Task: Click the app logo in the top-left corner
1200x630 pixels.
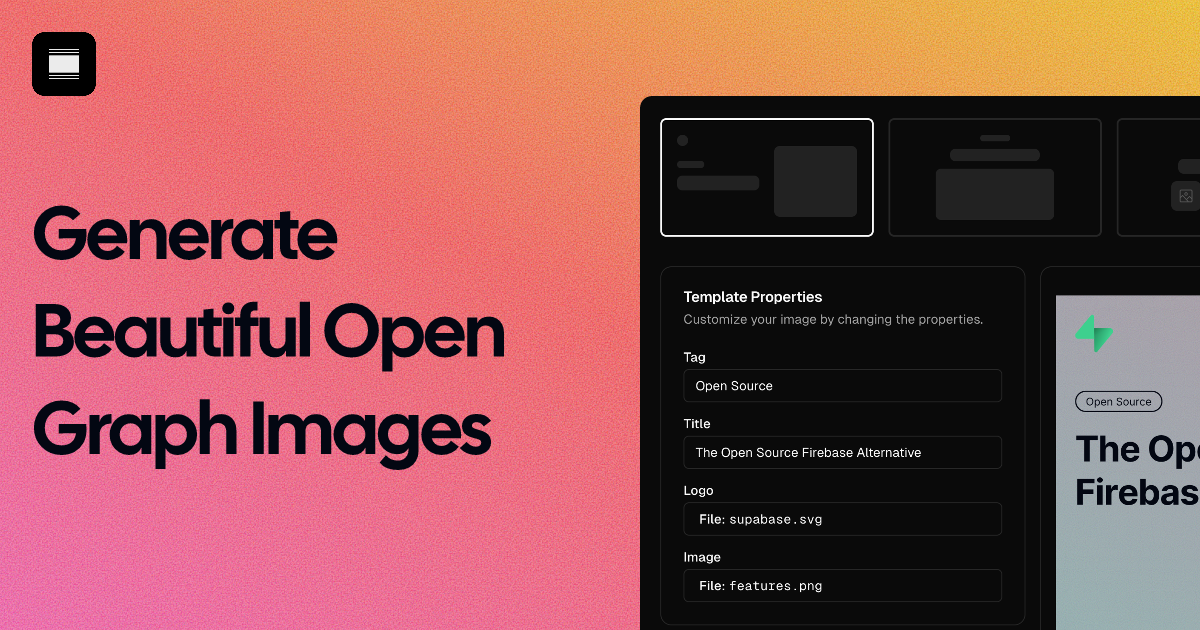Action: coord(63,63)
